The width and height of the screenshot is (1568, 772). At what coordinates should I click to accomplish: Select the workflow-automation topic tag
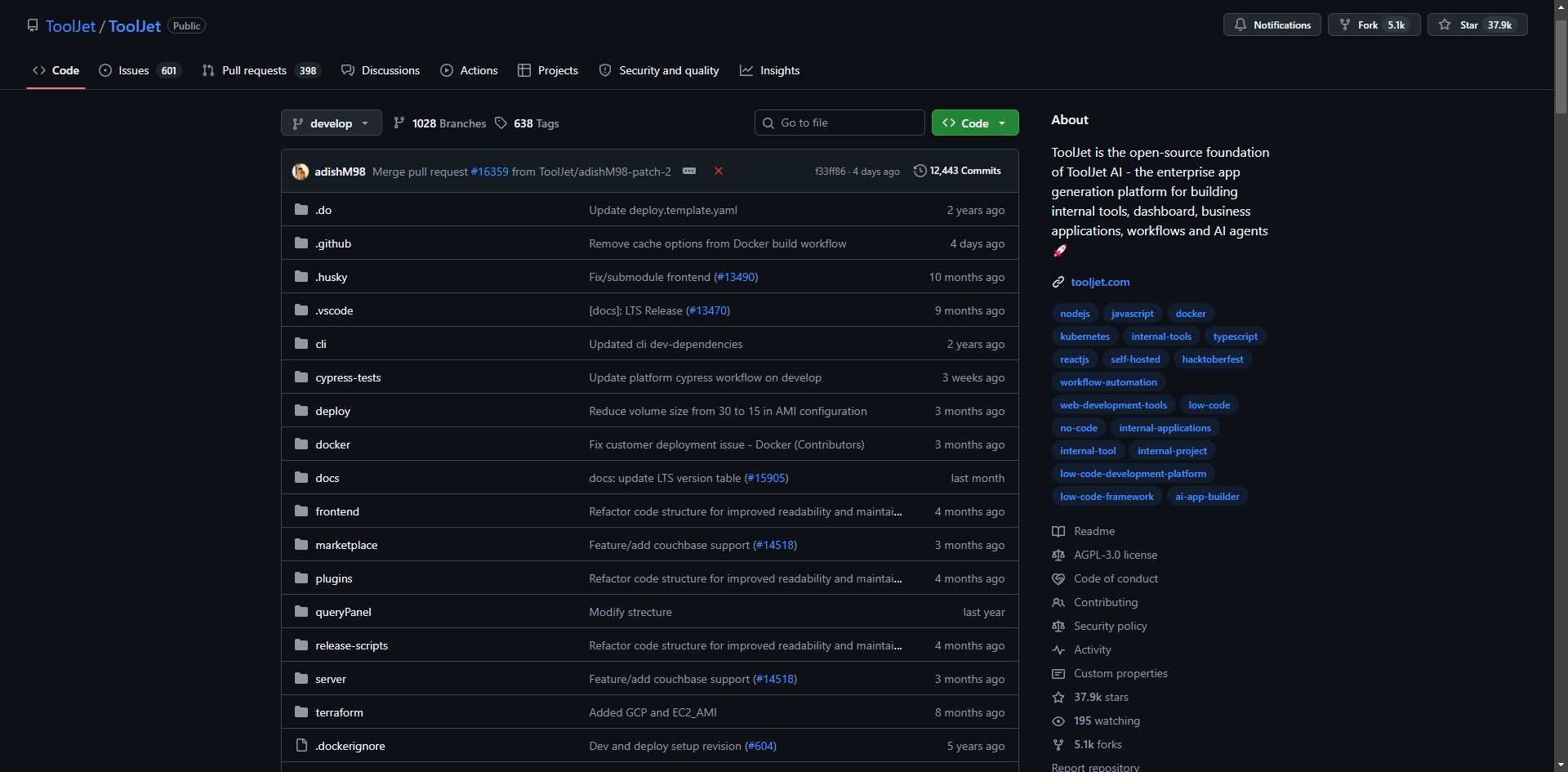tap(1108, 382)
